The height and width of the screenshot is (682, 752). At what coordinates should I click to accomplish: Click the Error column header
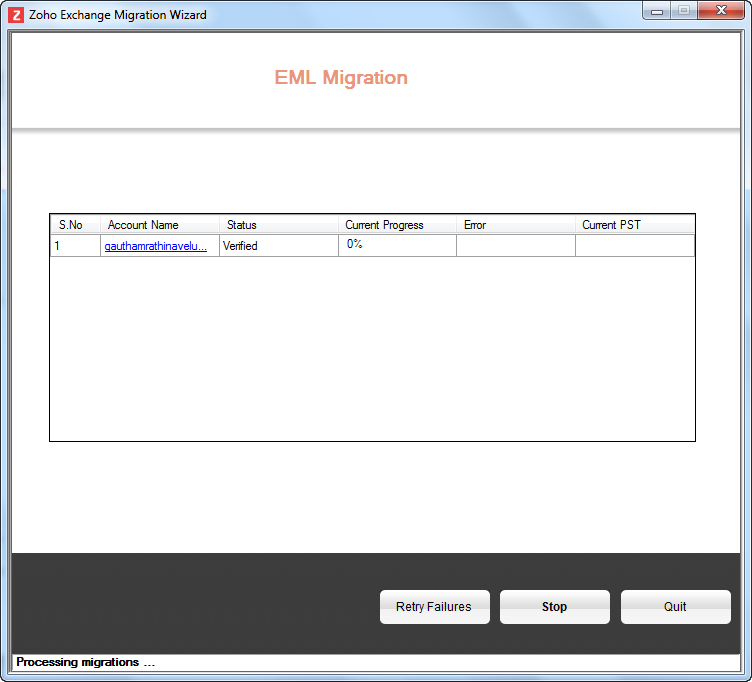[x=516, y=225]
